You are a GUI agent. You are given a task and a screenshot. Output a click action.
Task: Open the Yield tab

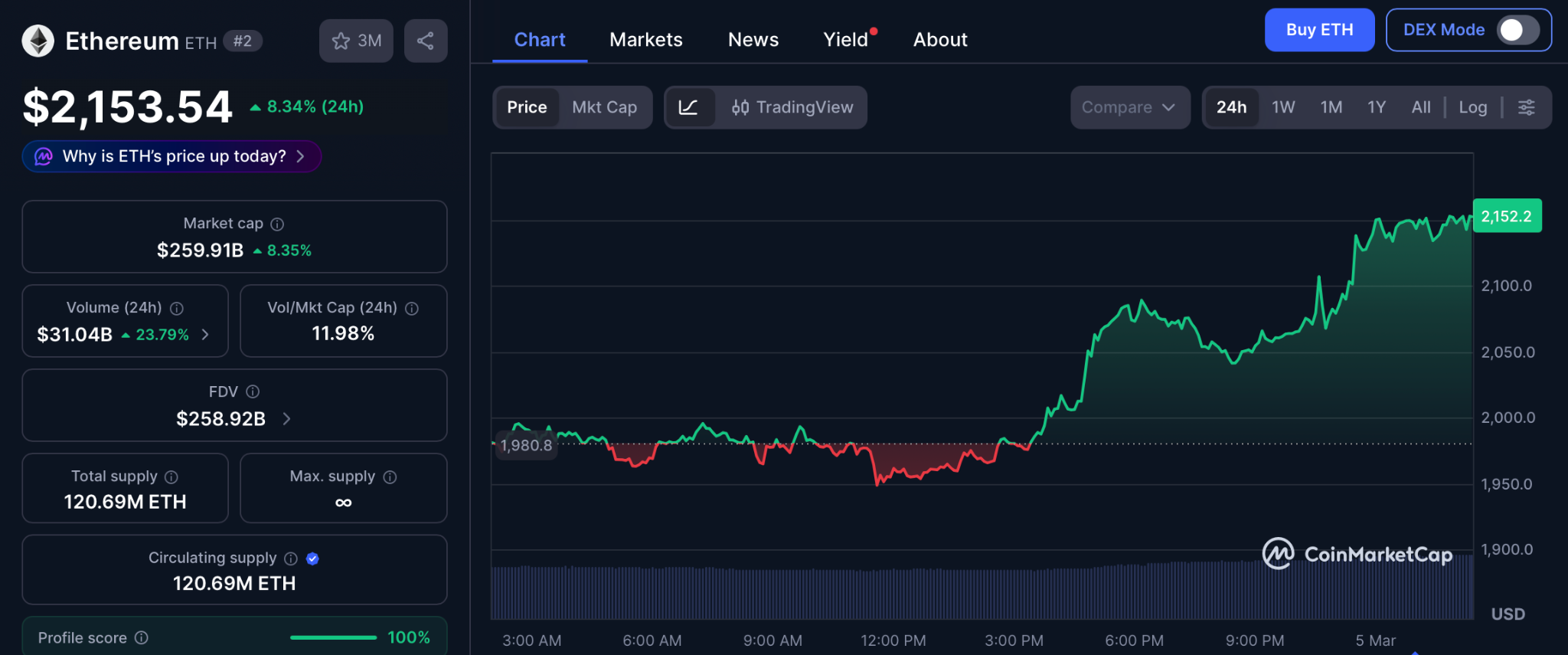point(846,40)
